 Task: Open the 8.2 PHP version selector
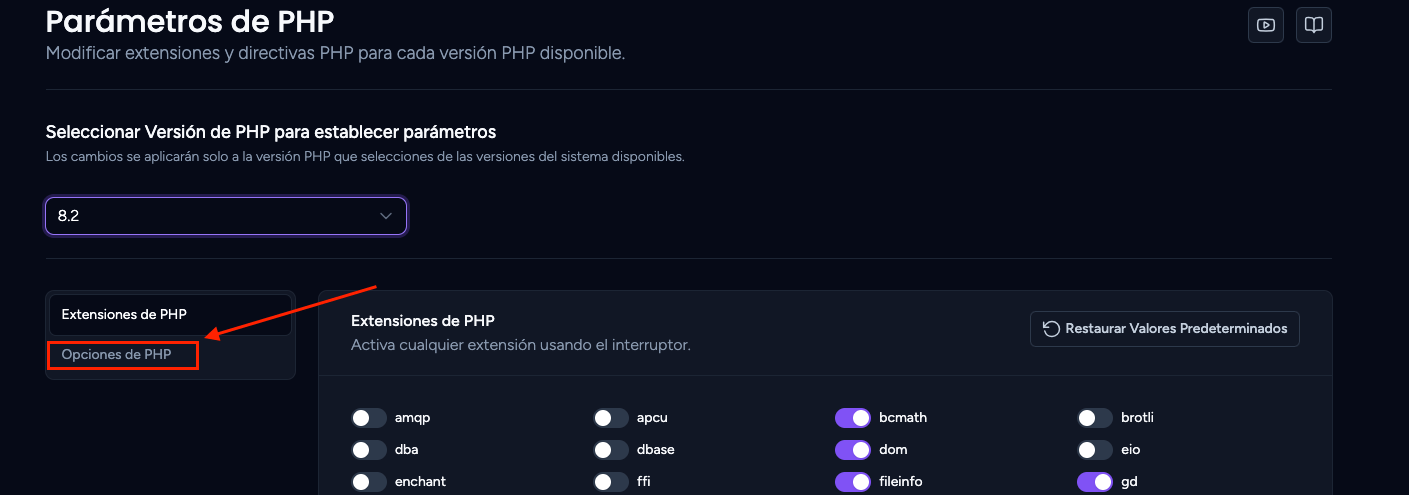click(x=226, y=216)
